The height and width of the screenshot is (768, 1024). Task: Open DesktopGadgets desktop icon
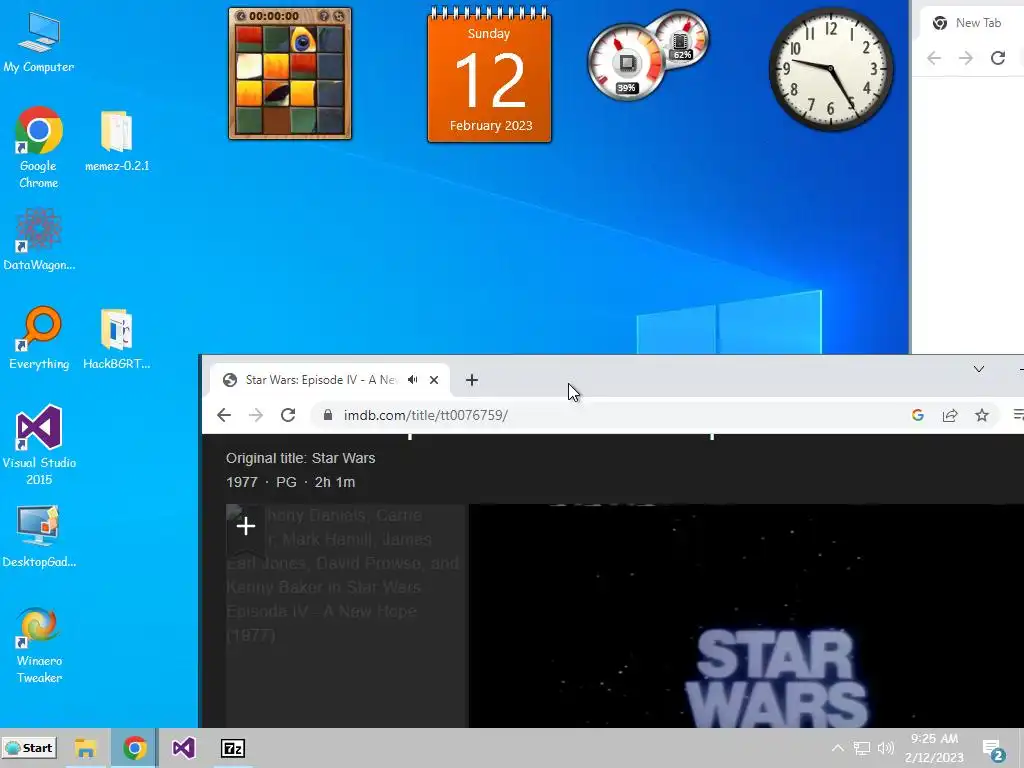(x=39, y=536)
